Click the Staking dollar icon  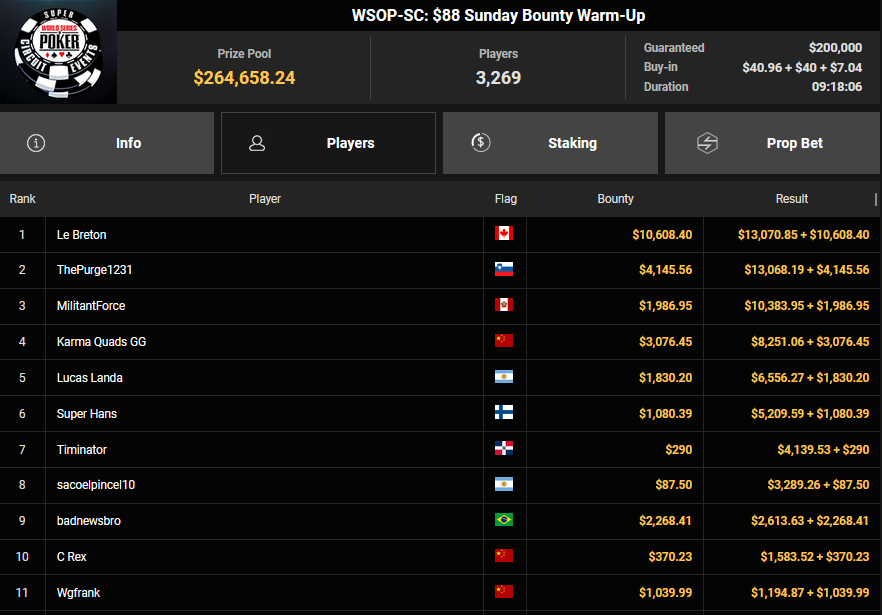481,143
